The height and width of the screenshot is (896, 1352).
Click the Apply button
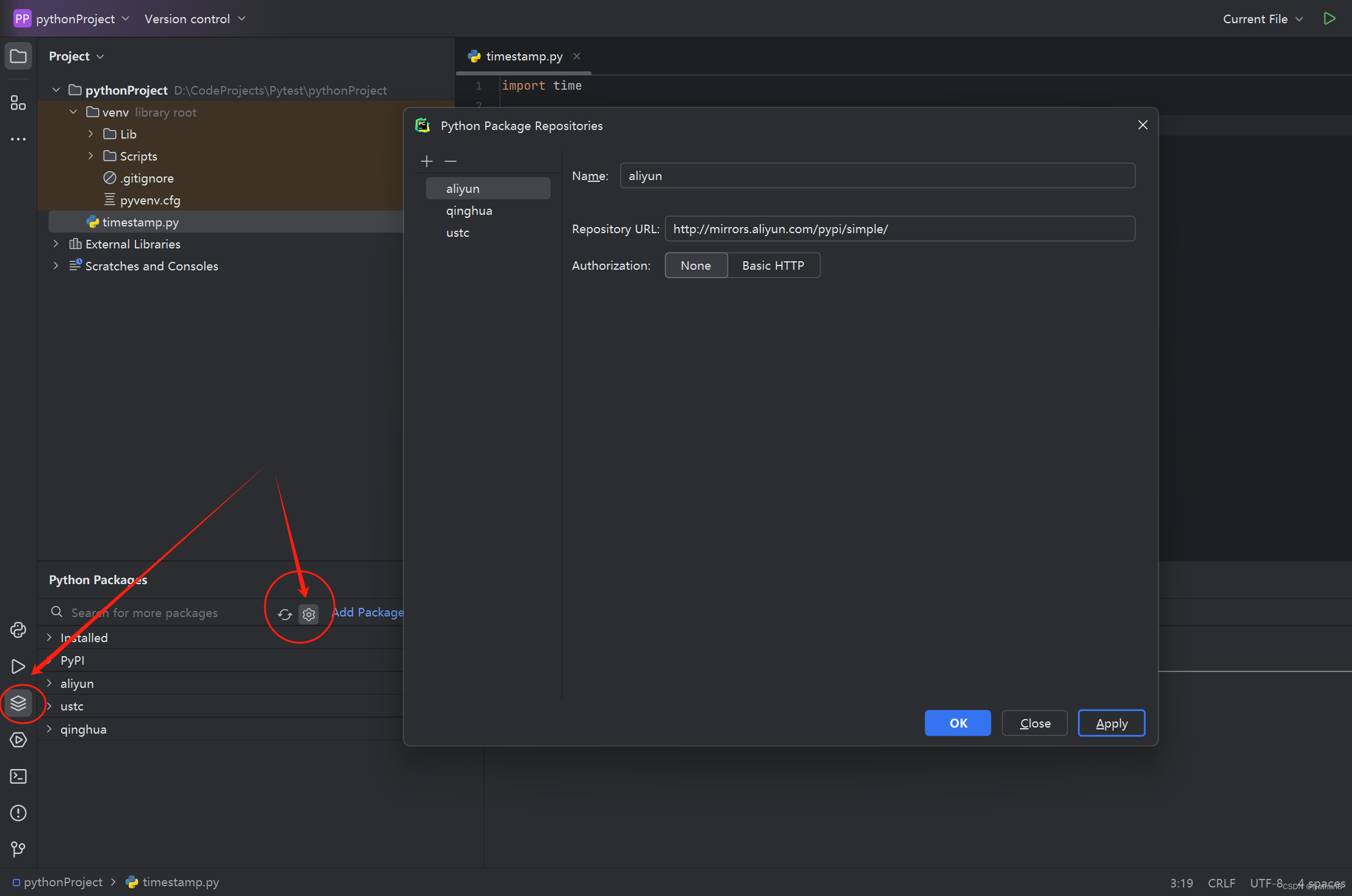1111,723
